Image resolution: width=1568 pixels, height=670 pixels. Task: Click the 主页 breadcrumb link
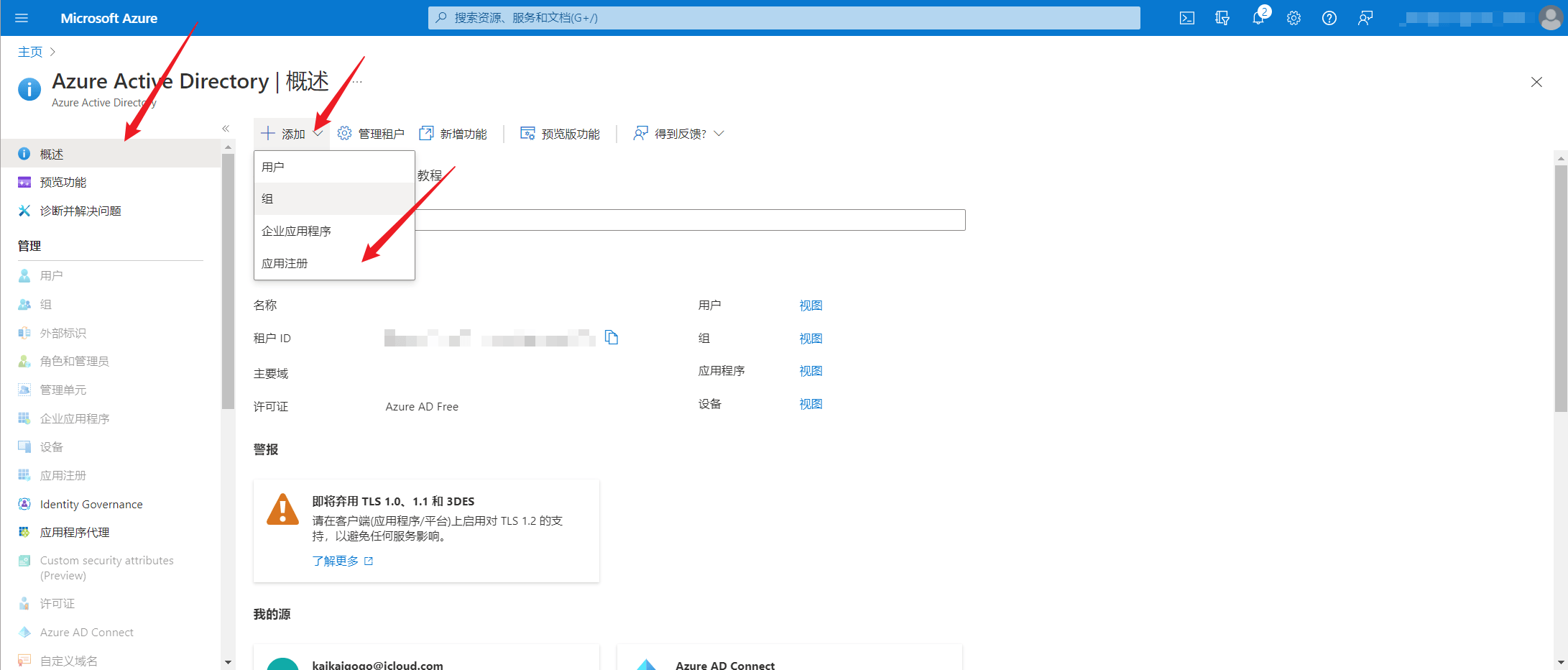(x=30, y=52)
